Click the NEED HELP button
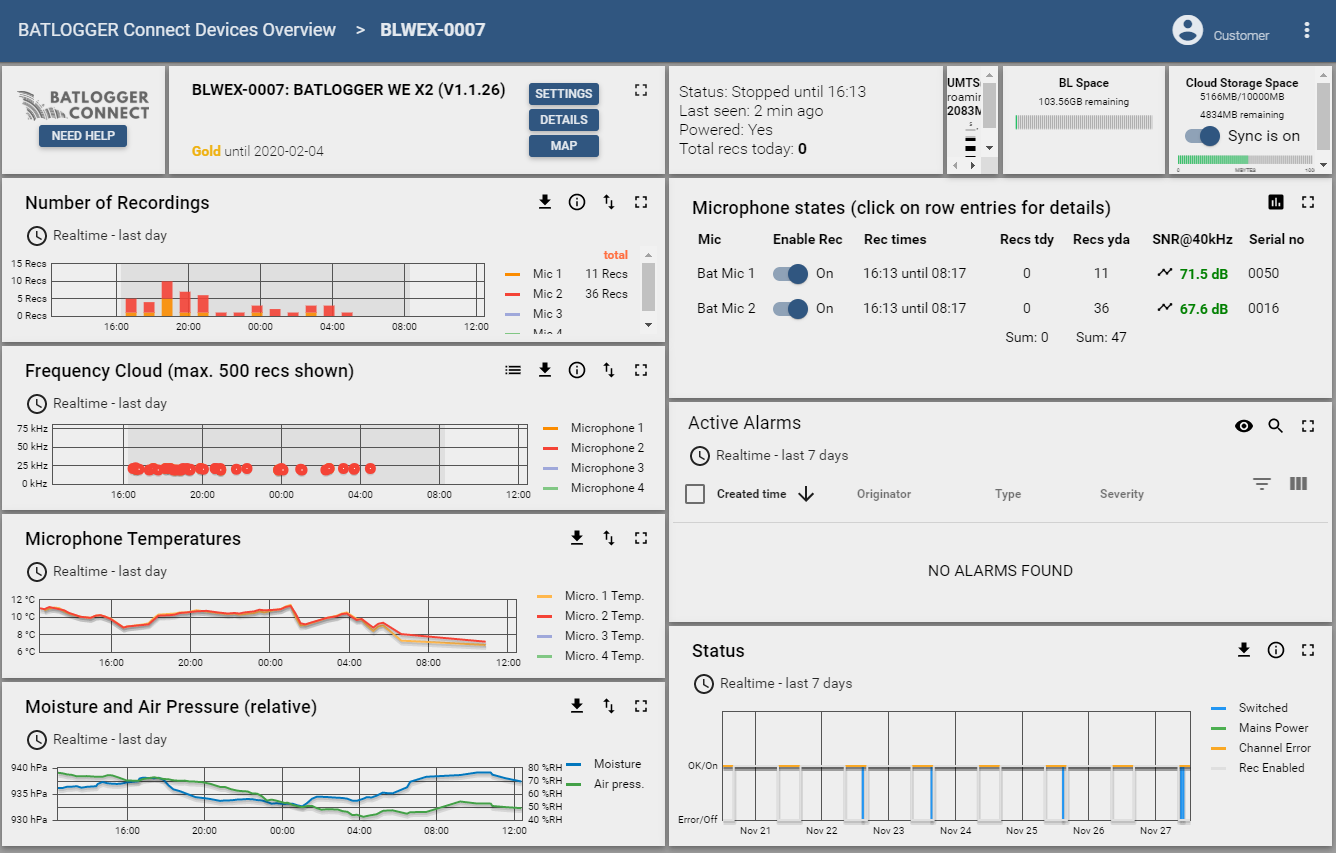The image size is (1336, 853). (x=83, y=136)
